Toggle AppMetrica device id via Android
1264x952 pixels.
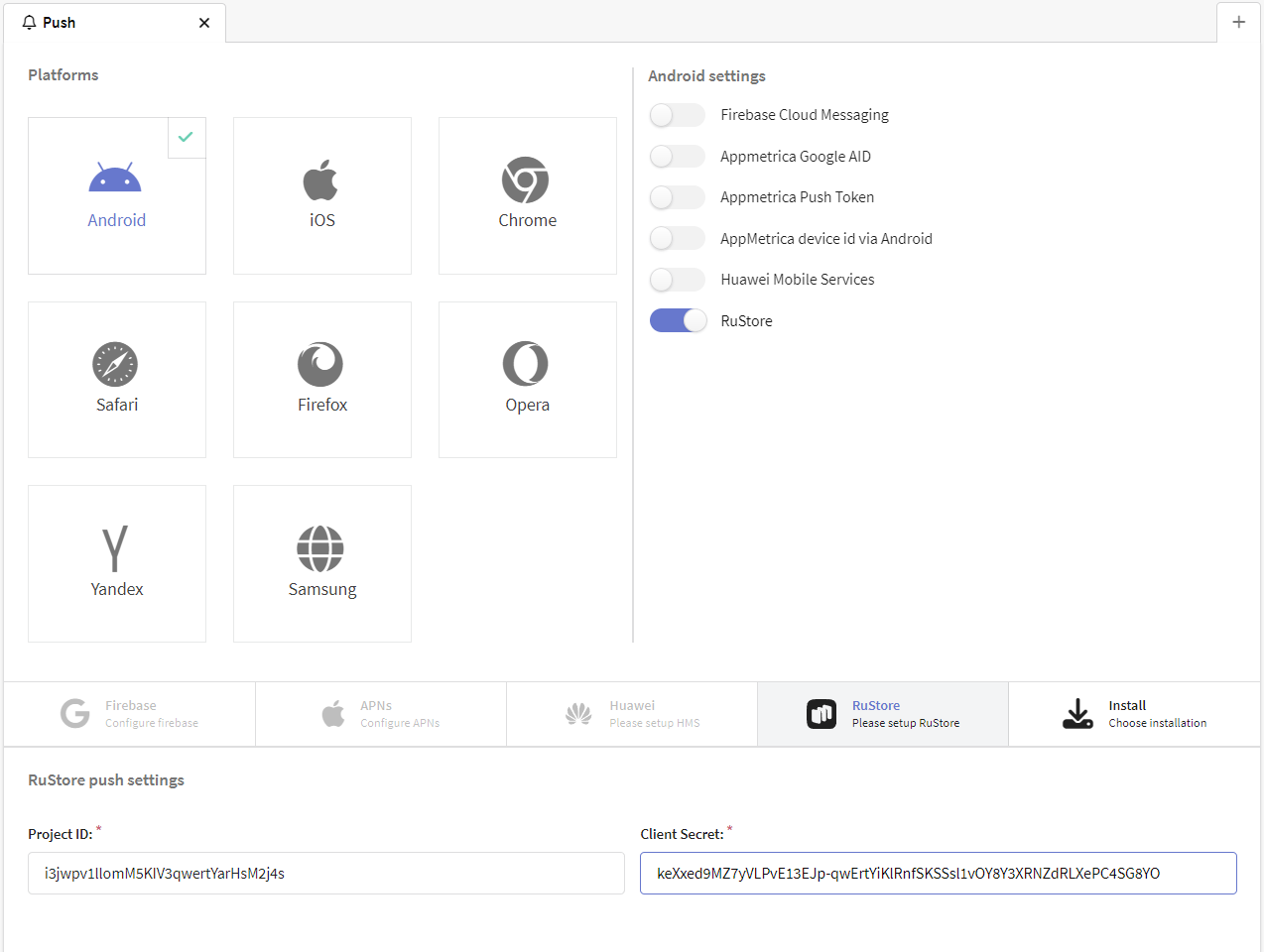coord(678,239)
